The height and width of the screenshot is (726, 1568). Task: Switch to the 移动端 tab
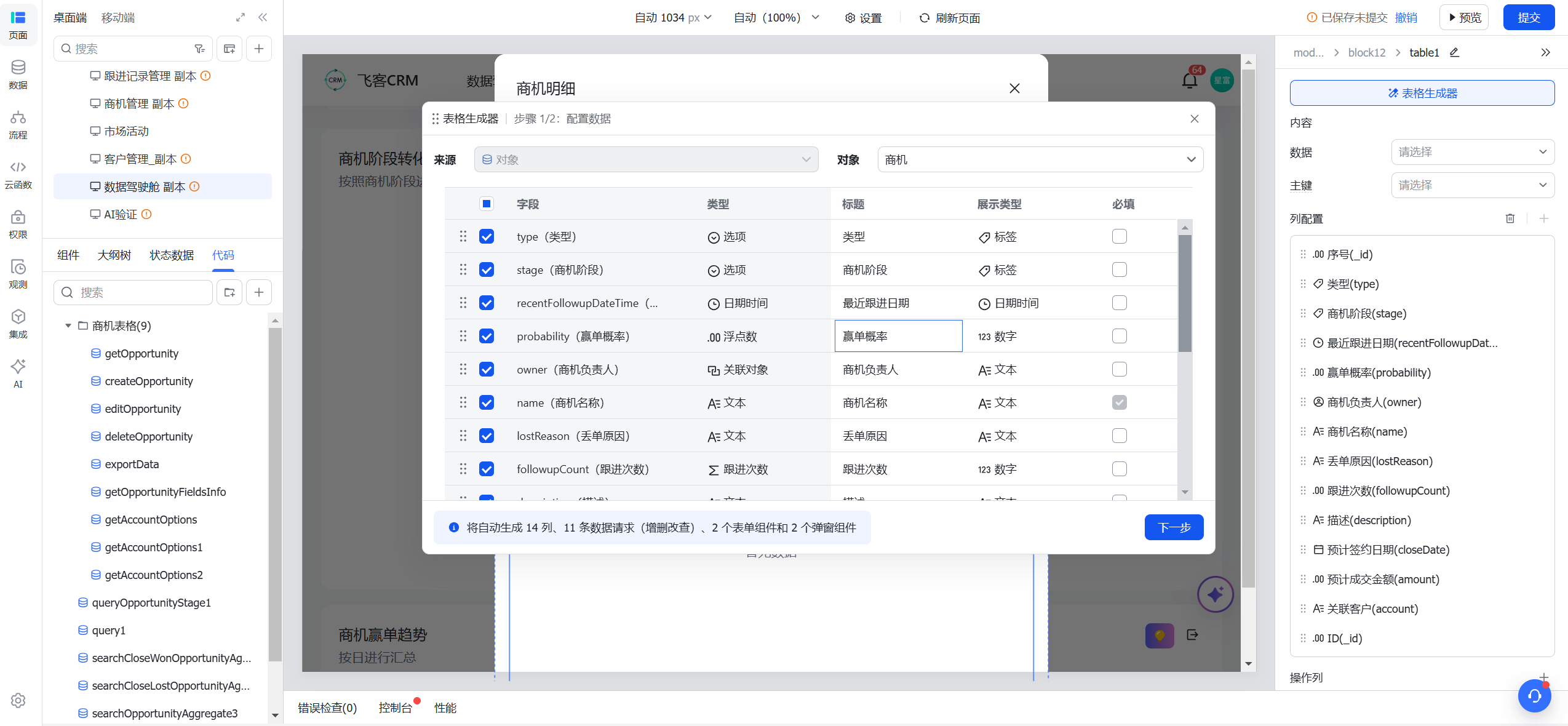click(118, 18)
